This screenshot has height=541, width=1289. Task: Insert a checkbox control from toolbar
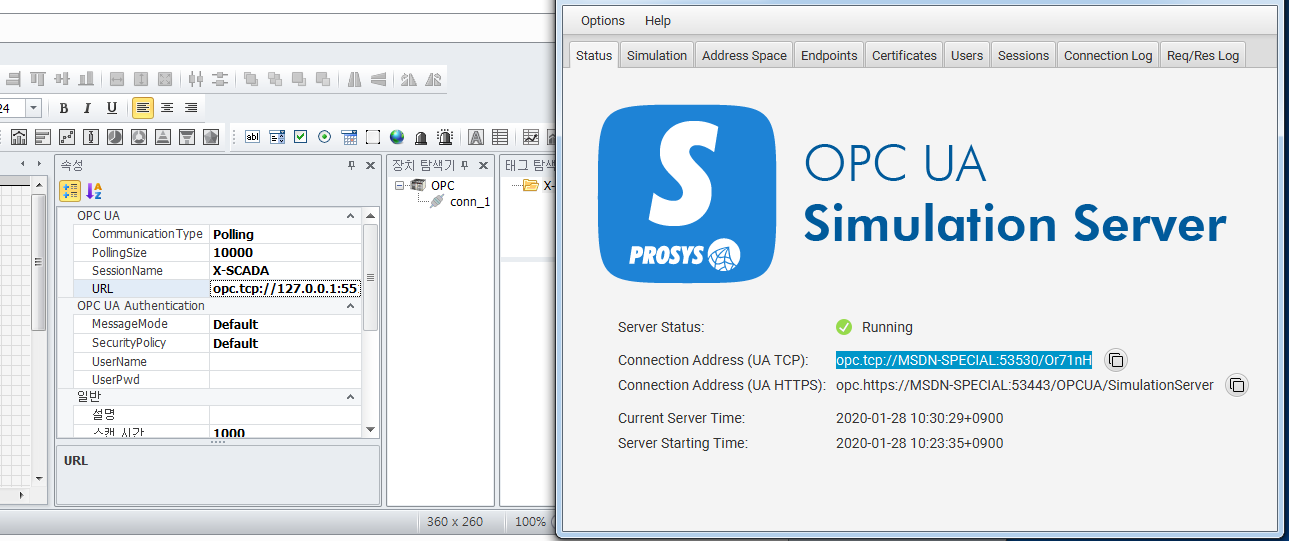coord(301,137)
